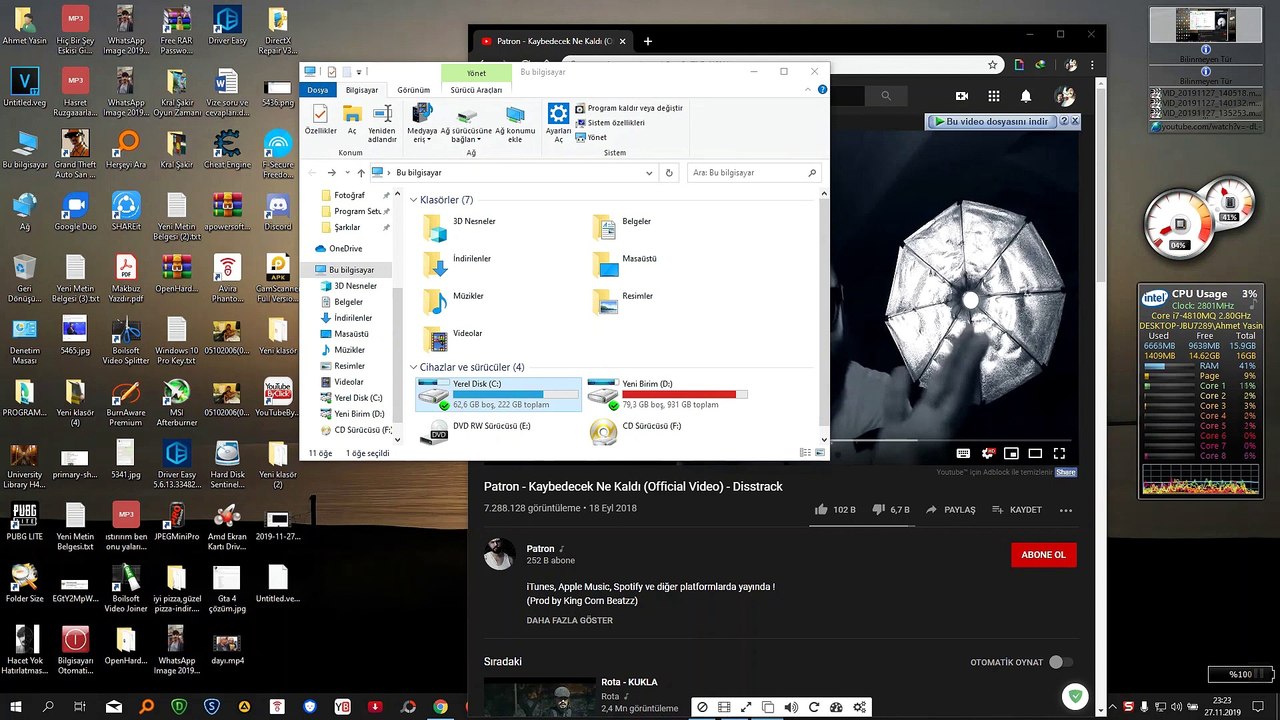Open more actions menu under video
The width and height of the screenshot is (1280, 720).
[1066, 510]
